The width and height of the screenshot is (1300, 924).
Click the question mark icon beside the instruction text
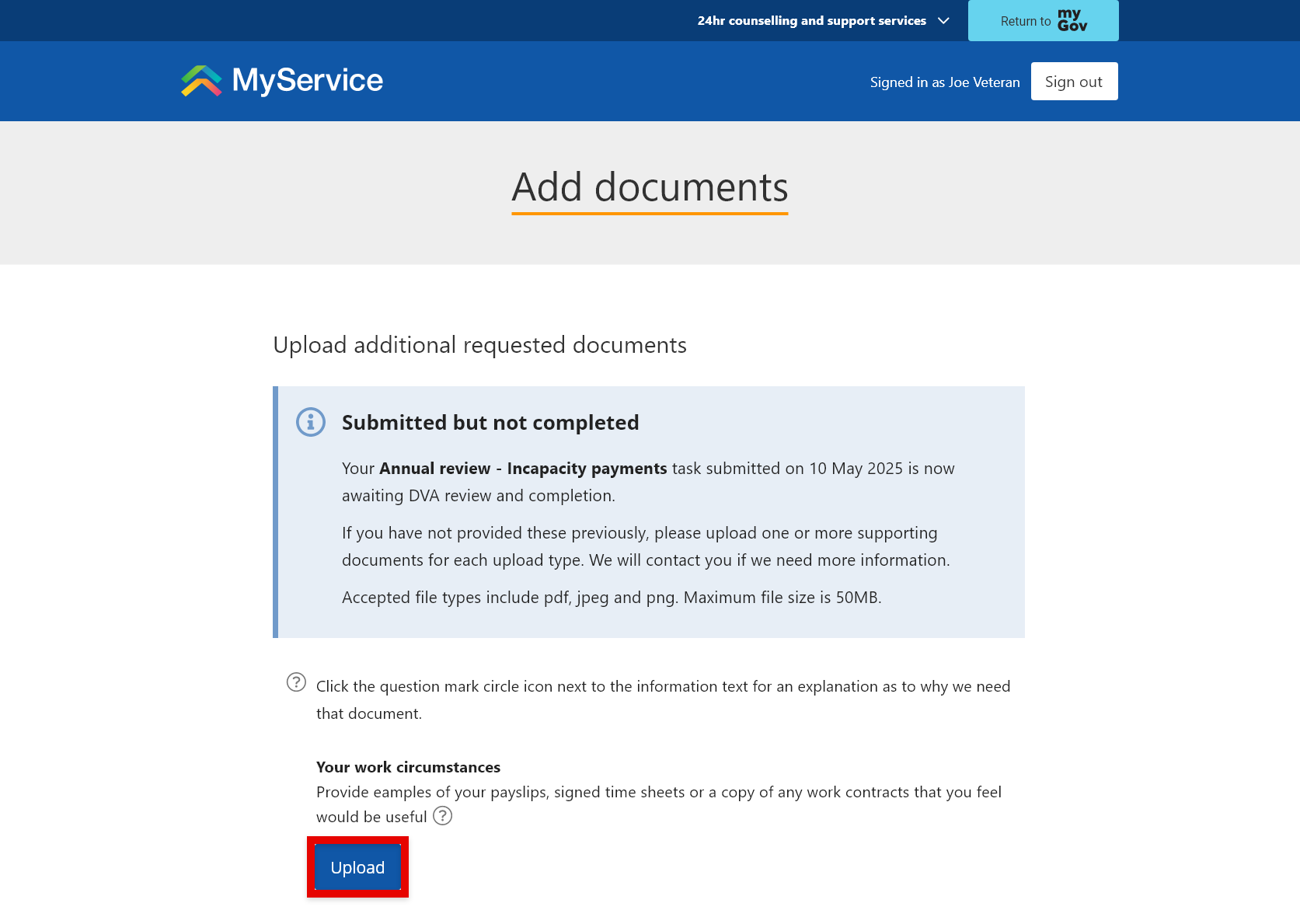tap(296, 682)
